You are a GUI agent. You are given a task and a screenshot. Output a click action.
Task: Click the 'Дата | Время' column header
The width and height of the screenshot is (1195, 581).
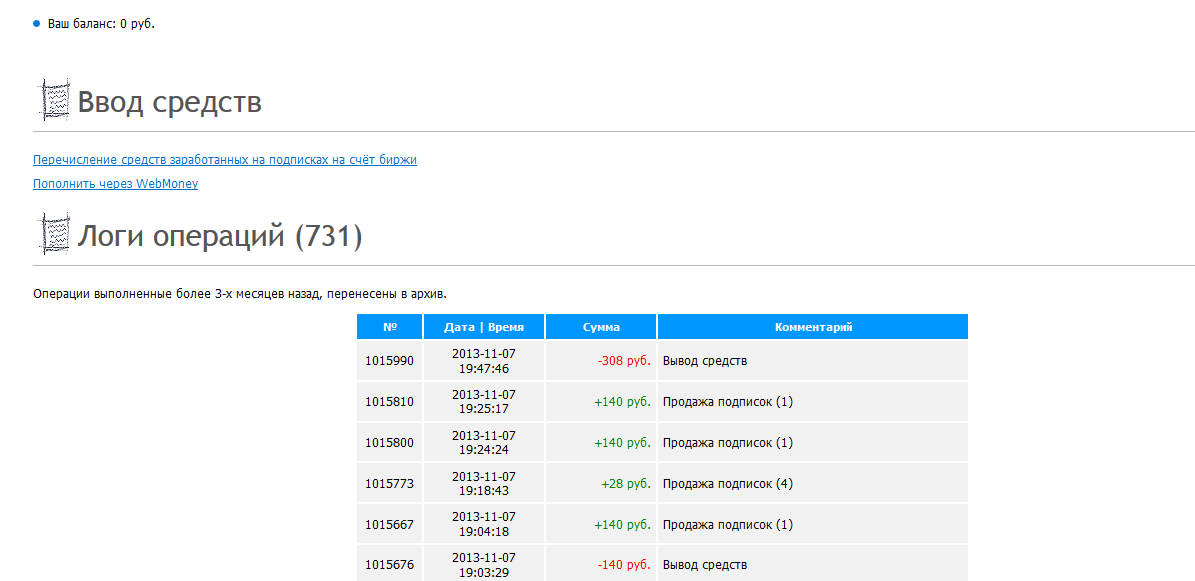tap(484, 327)
